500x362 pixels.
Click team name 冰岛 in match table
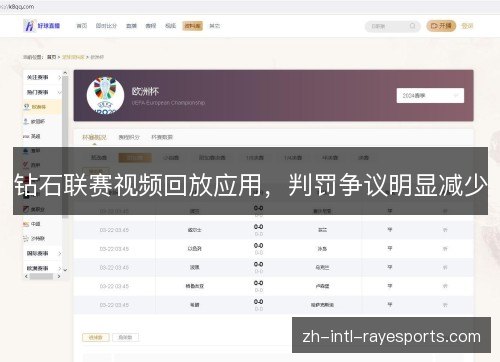(x=322, y=249)
